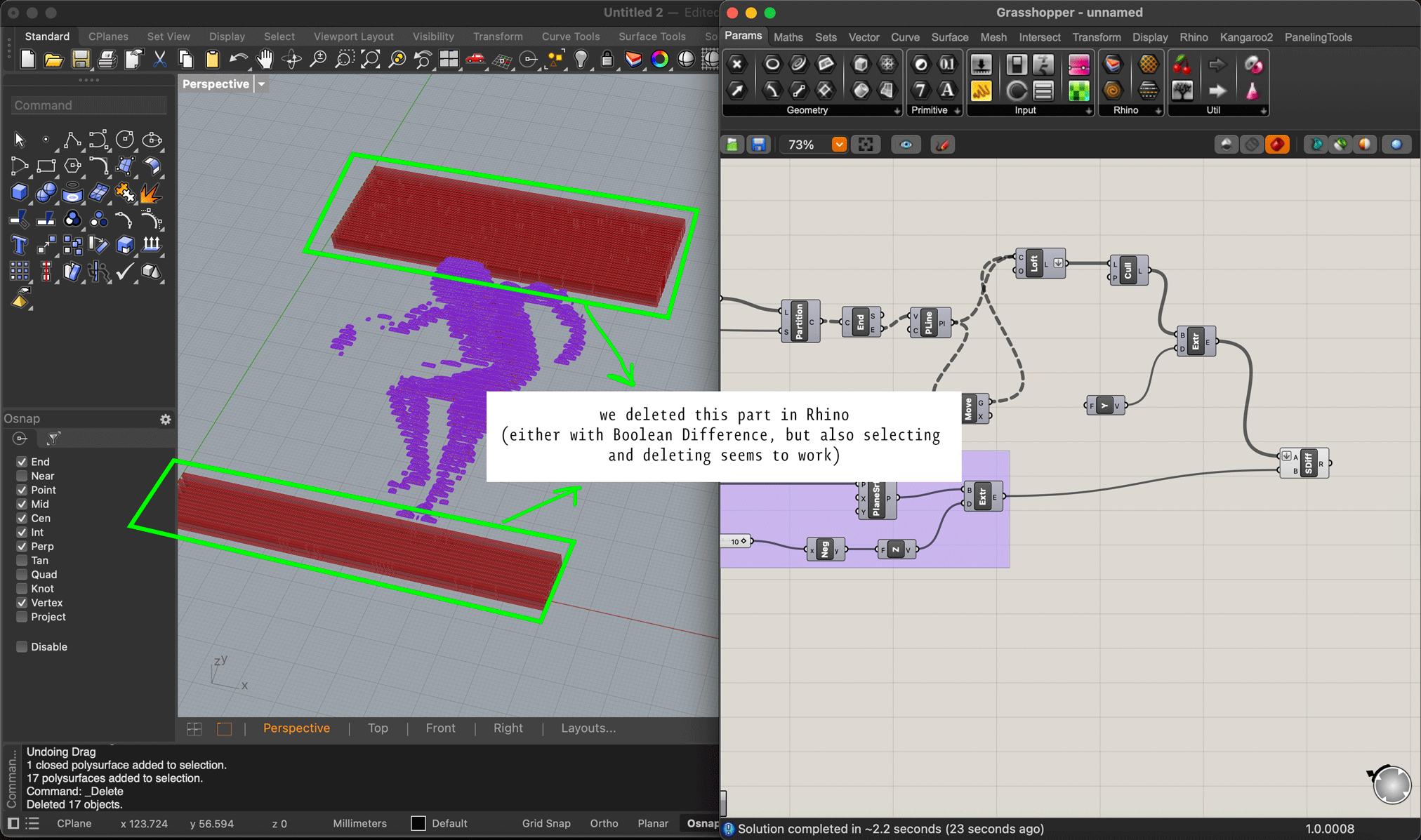Image resolution: width=1421 pixels, height=840 pixels.
Task: Click the Grasshopper sketch pen icon
Action: click(x=942, y=145)
